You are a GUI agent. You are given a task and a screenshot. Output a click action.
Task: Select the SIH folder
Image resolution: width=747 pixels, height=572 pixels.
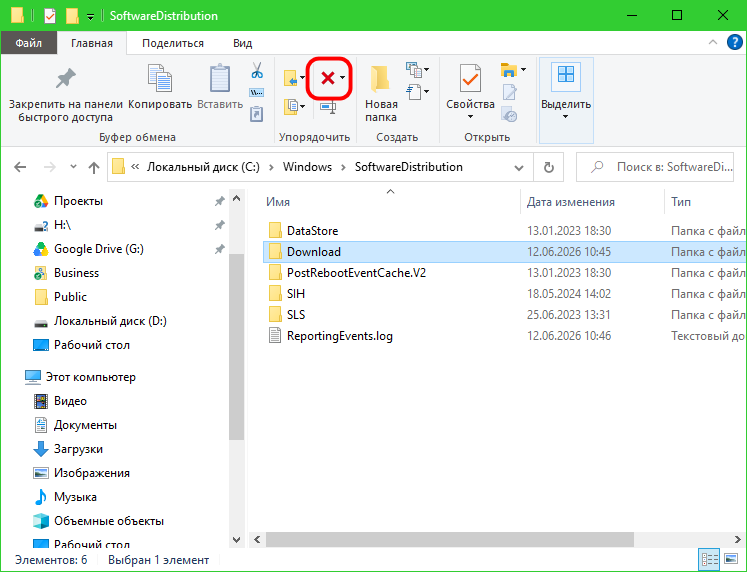(x=296, y=293)
